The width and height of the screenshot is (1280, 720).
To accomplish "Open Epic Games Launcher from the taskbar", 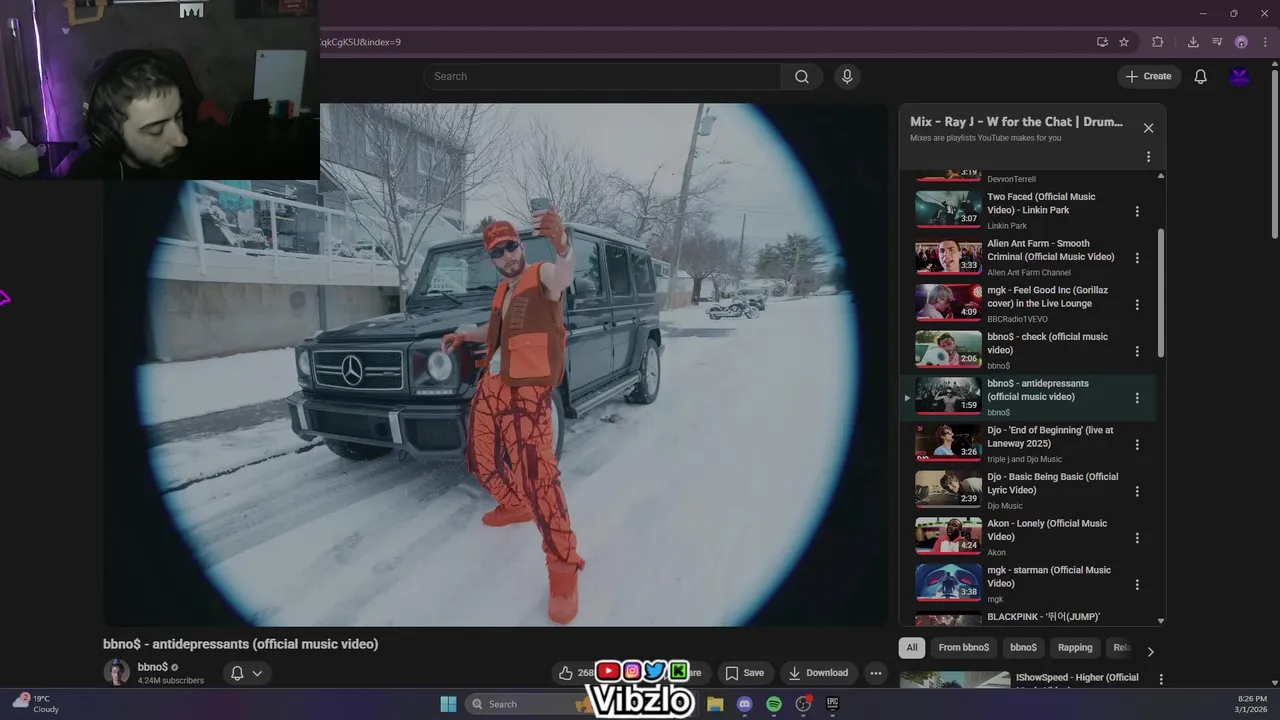I will pyautogui.click(x=832, y=704).
